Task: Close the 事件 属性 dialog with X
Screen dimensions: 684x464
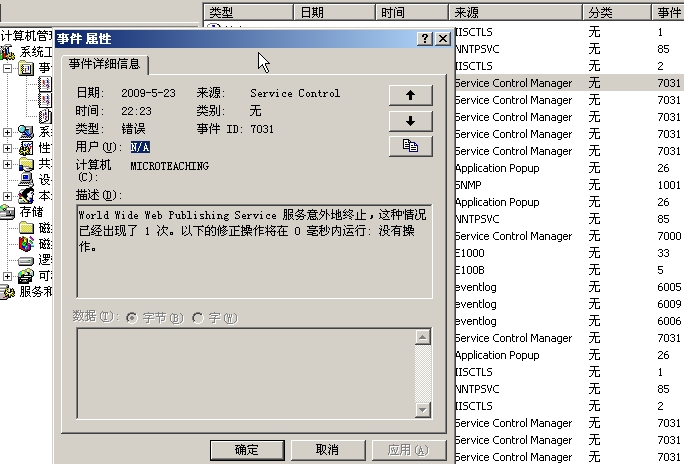Action: click(x=443, y=39)
